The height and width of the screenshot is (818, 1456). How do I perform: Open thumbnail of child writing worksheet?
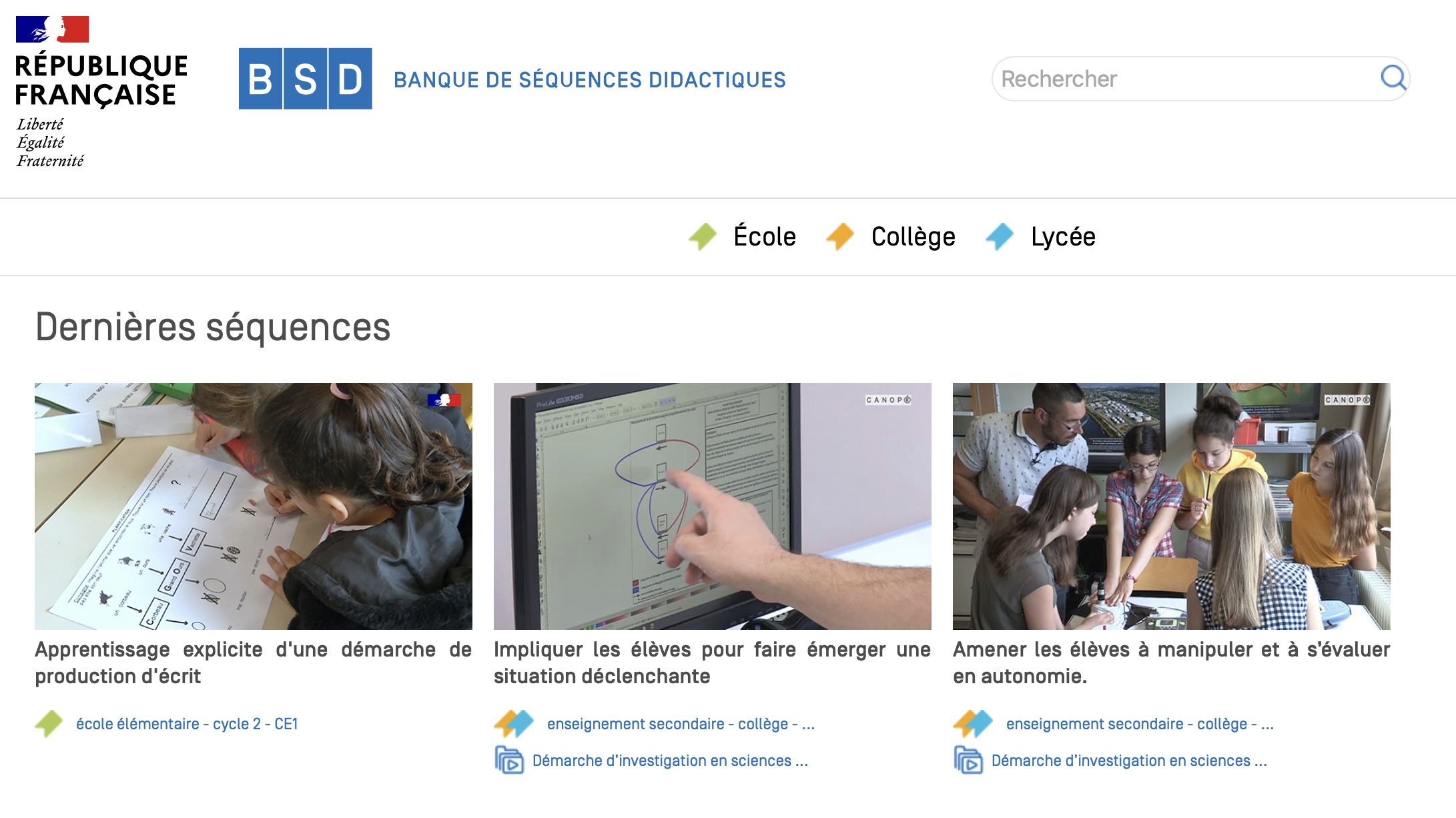pos(253,506)
